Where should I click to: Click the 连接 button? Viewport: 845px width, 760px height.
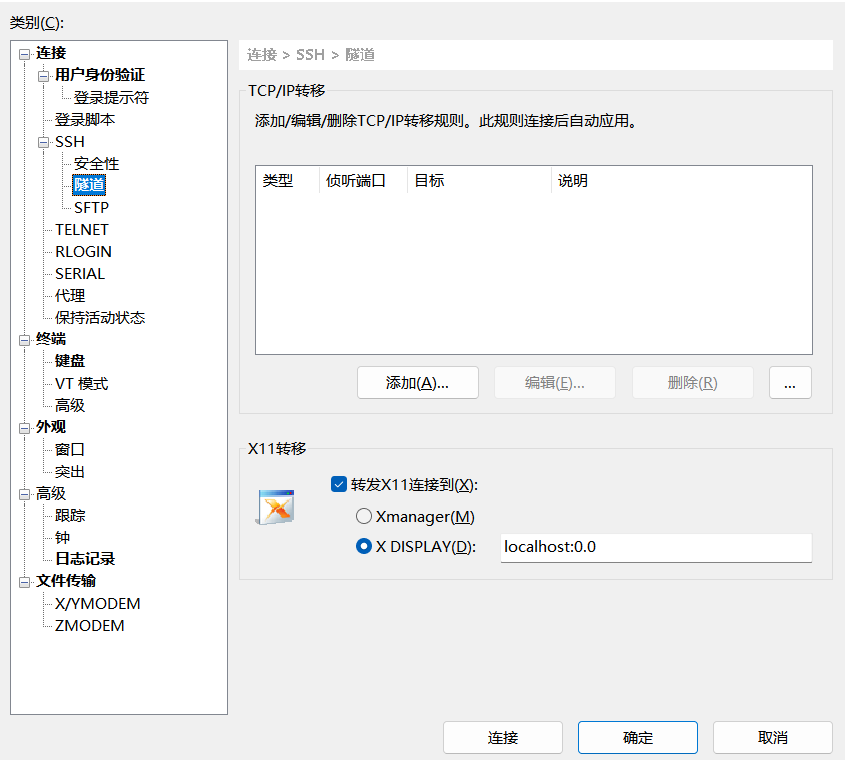(503, 738)
